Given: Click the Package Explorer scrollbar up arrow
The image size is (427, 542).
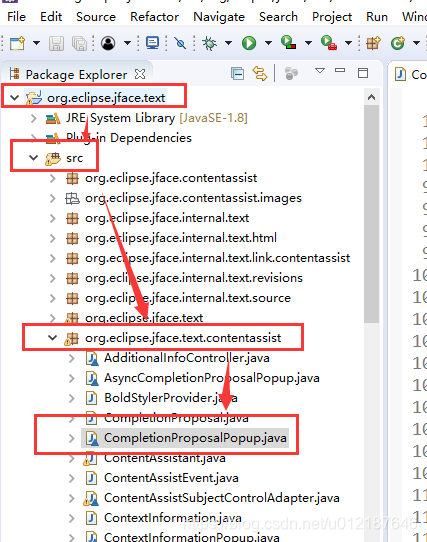Looking at the screenshot, I should 371,97.
